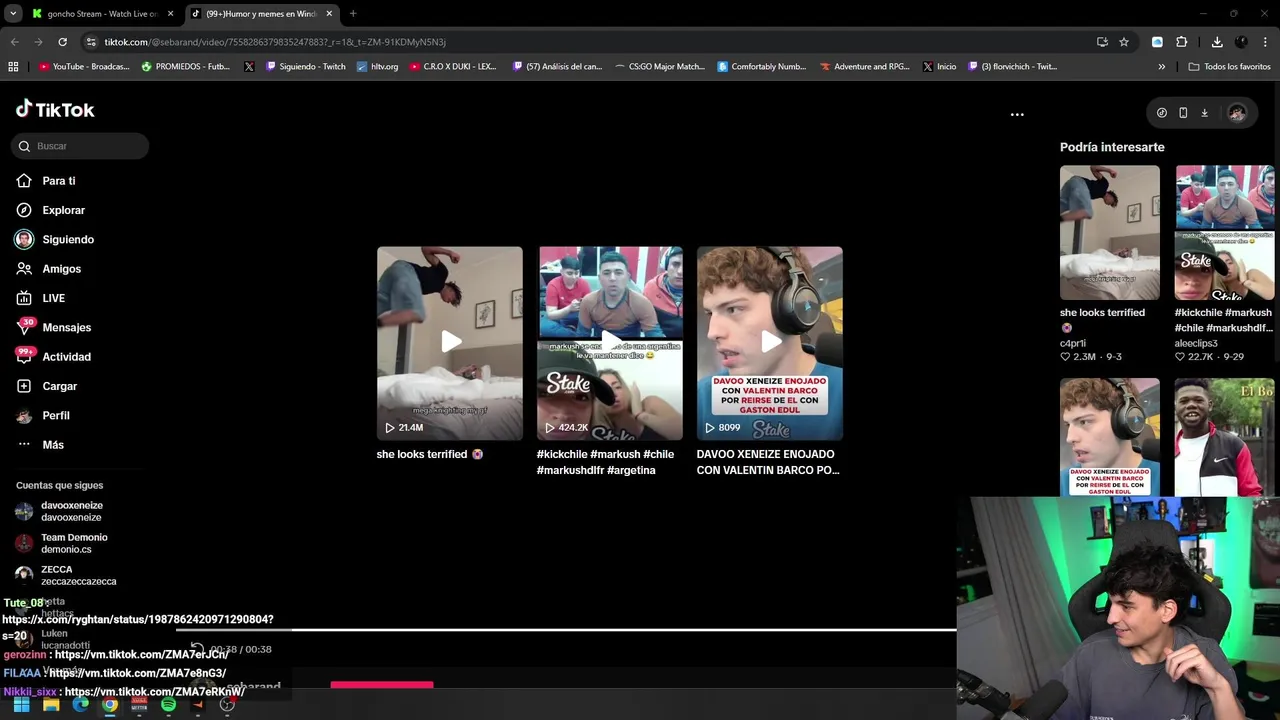Open the Extensions puzzle menu
The height and width of the screenshot is (720, 1280).
(x=1181, y=42)
